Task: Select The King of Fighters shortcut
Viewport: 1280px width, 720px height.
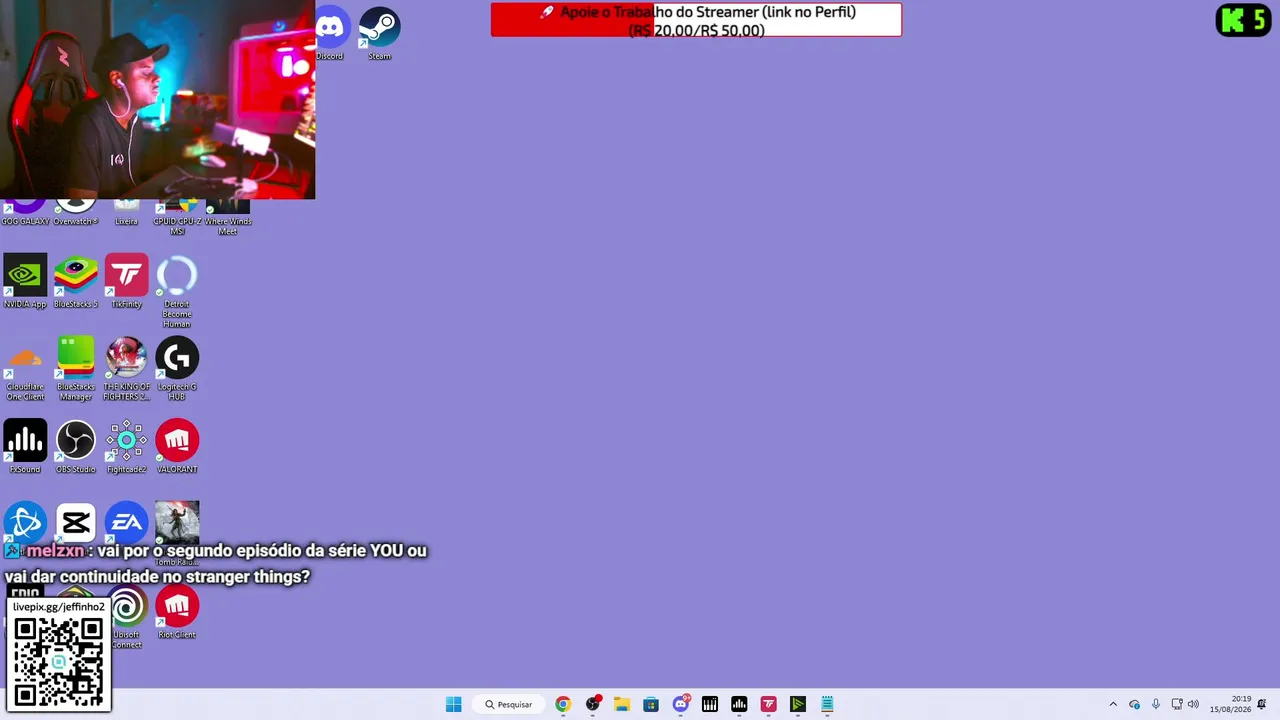Action: click(x=126, y=358)
